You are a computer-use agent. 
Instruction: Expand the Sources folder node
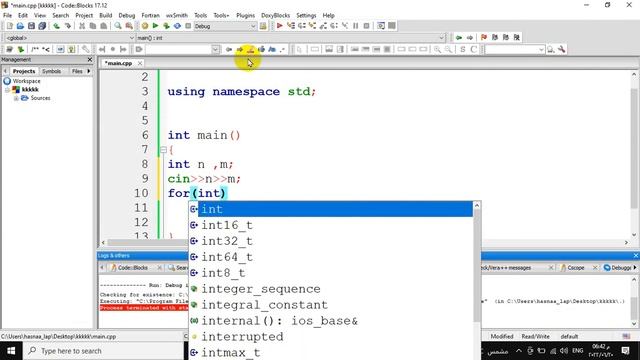click(16, 98)
